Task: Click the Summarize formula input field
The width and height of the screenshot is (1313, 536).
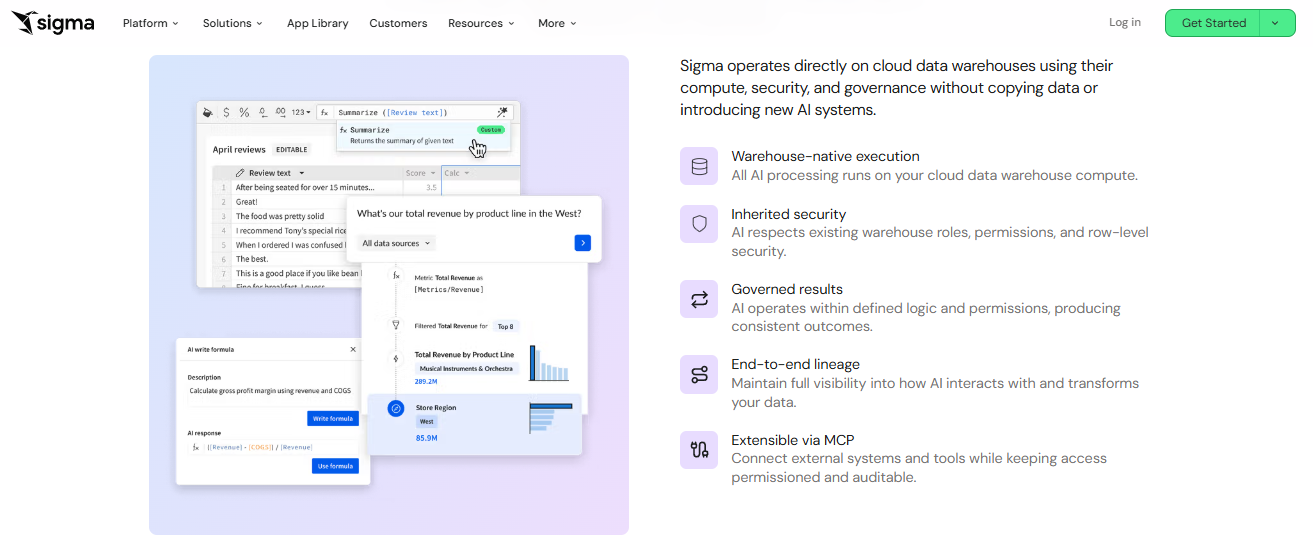Action: 414,113
